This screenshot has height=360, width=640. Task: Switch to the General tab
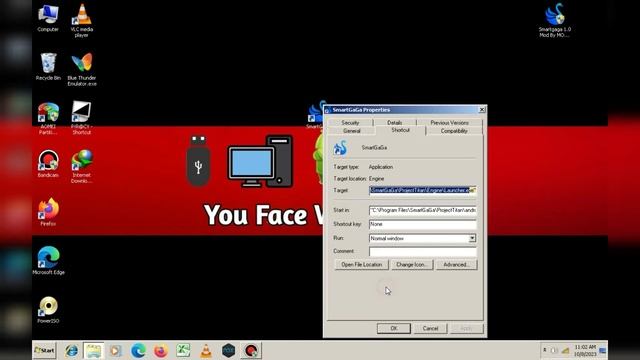(x=351, y=131)
